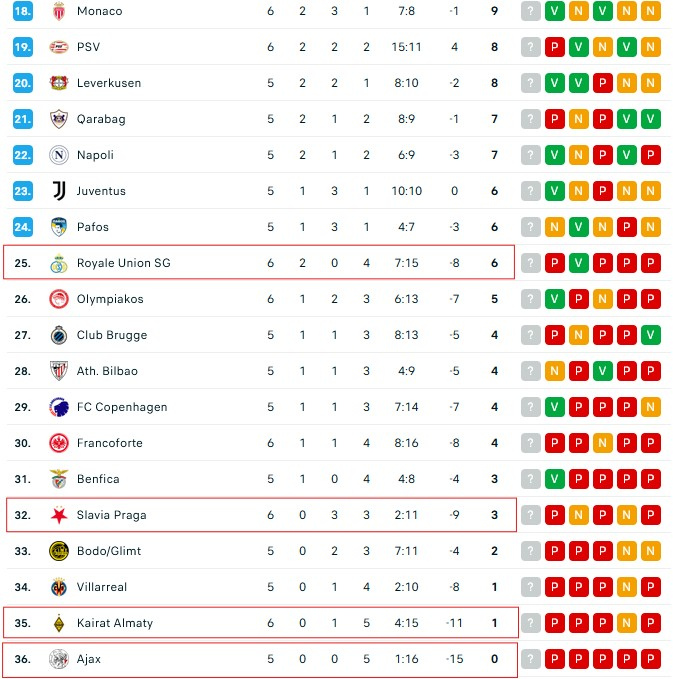Open the Juventus logo icon
Screen dimensions: 673x679
[58, 191]
